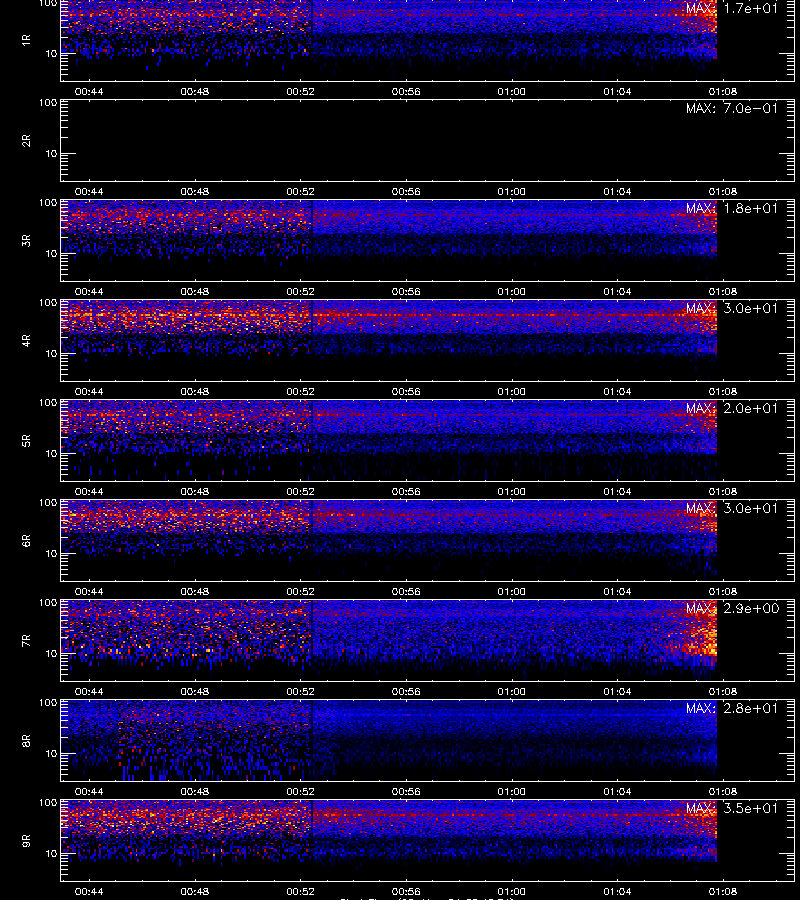Click the 00:52 time label below the 9R panel

300,891
